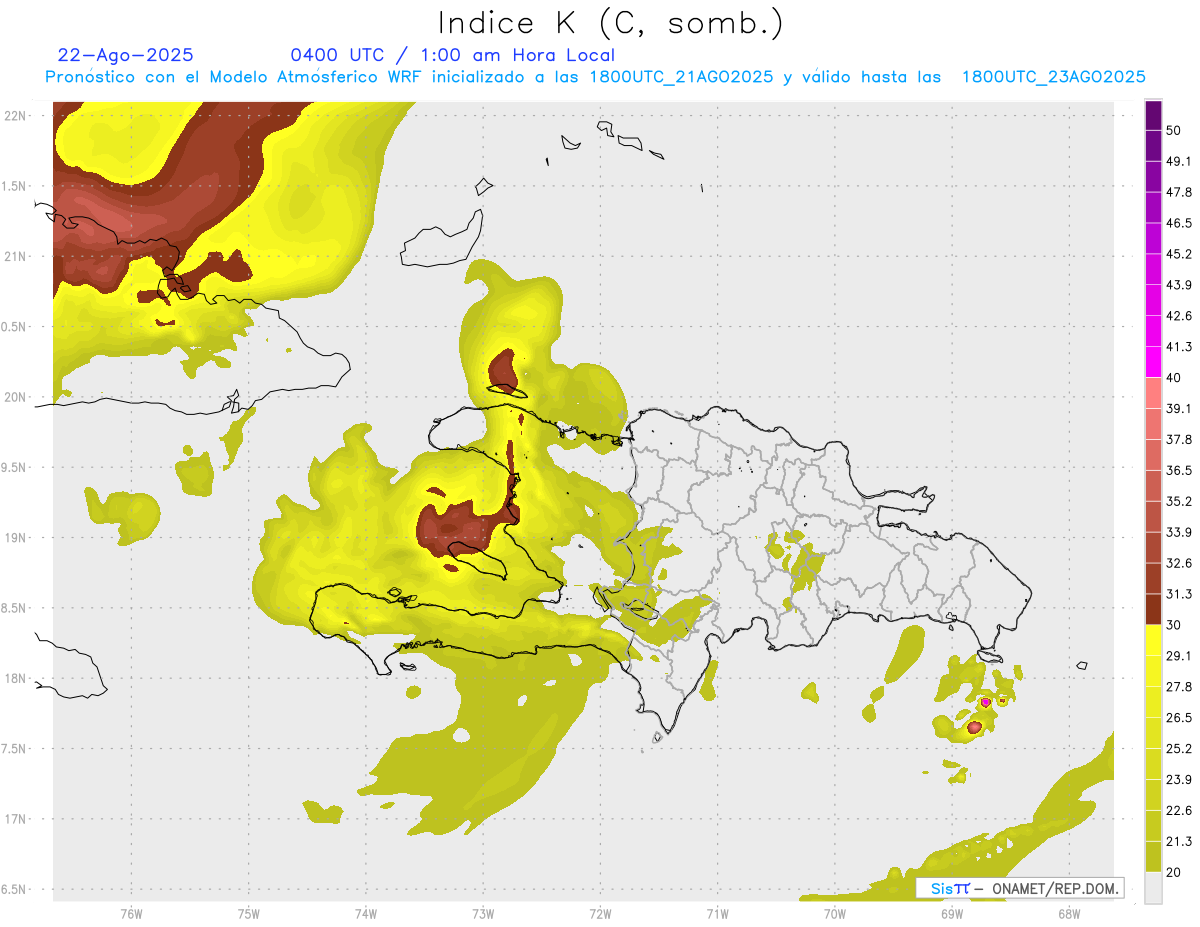The image size is (1200, 927).
Task: Click the legend value '22.6'
Action: tap(1179, 811)
